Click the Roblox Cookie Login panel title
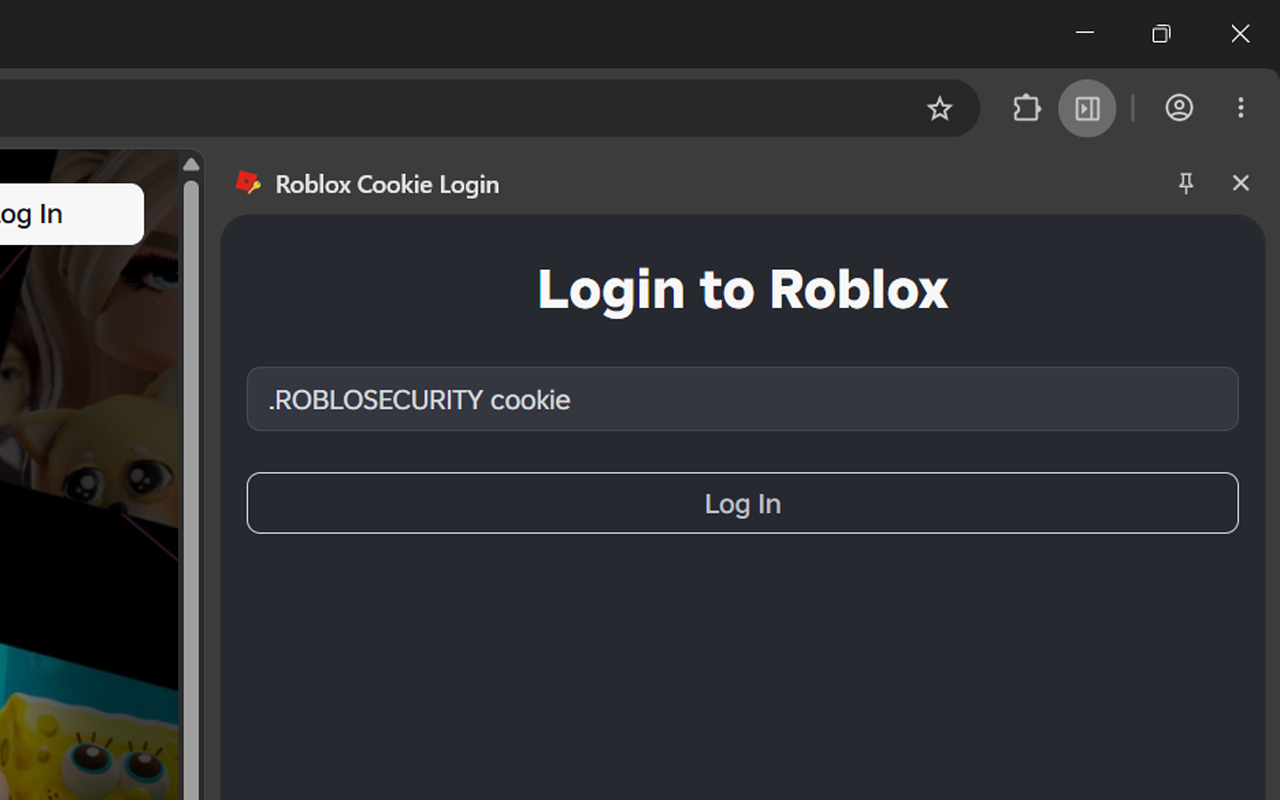The width and height of the screenshot is (1280, 800). (x=387, y=184)
